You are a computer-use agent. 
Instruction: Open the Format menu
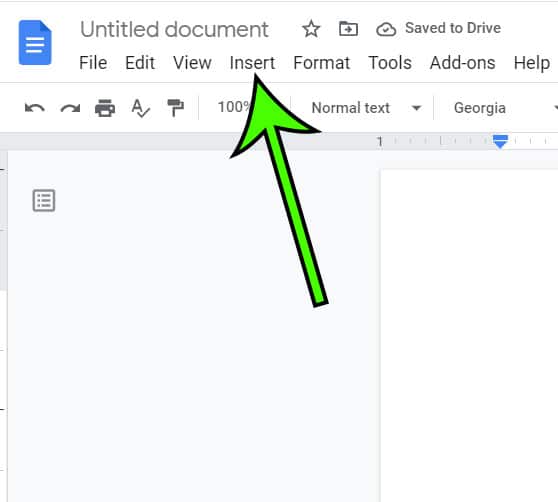321,63
